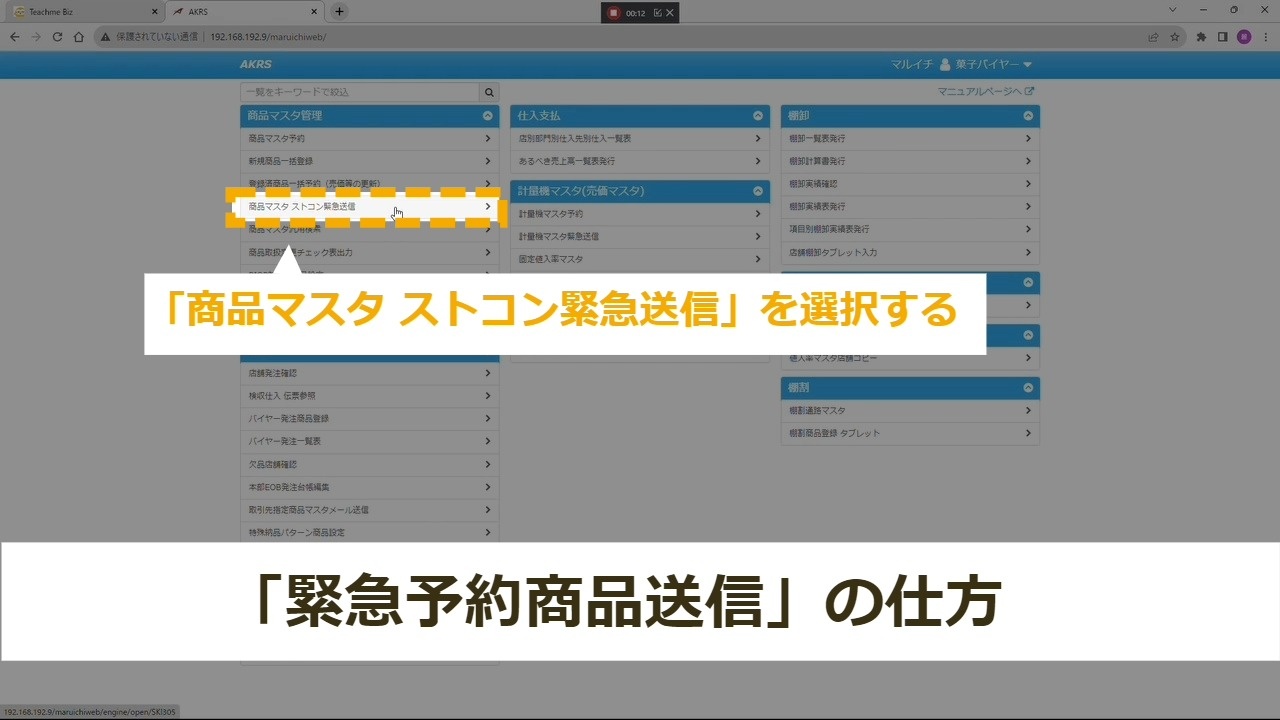
Task: Collapse the 棚卸 panel header
Action: pyautogui.click(x=1027, y=116)
